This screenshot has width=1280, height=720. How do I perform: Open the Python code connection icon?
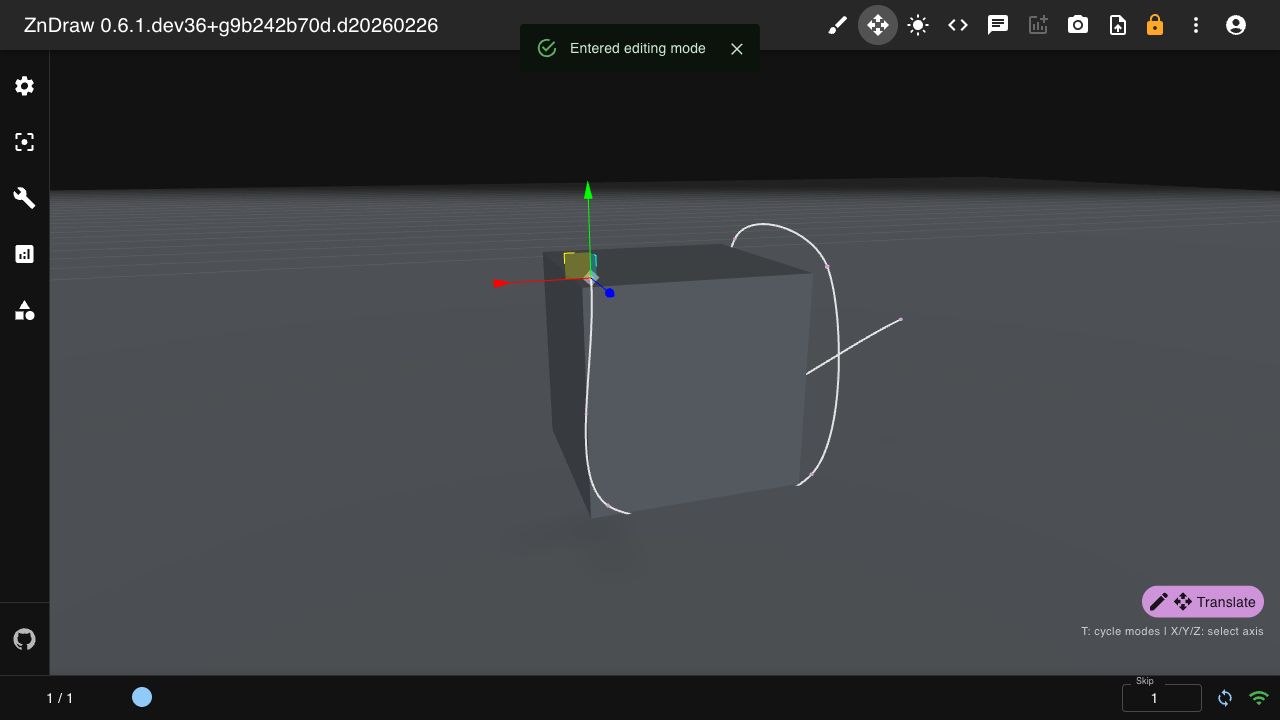coord(958,25)
